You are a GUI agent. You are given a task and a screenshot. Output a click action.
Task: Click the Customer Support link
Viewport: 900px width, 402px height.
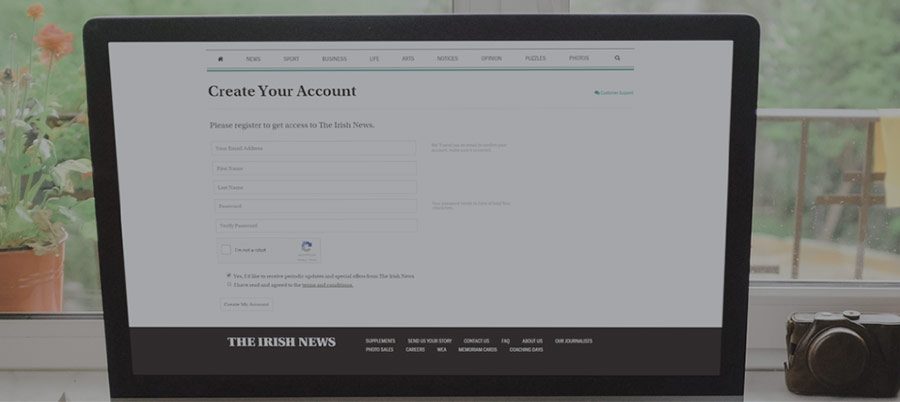(614, 93)
